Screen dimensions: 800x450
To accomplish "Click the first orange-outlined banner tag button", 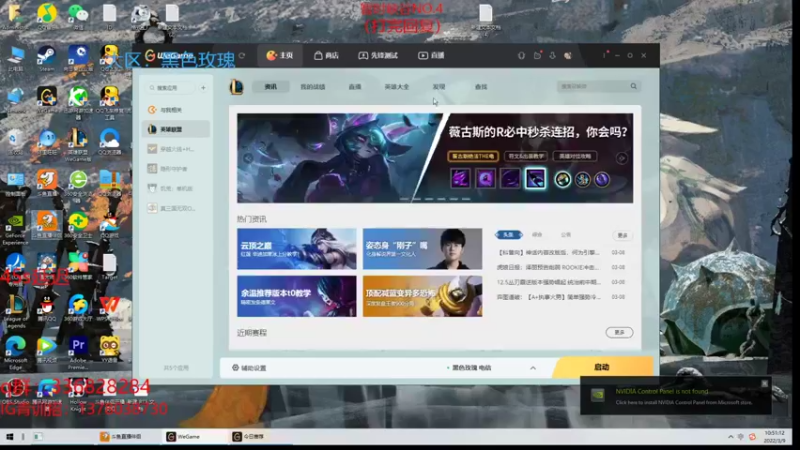I will tap(473, 156).
